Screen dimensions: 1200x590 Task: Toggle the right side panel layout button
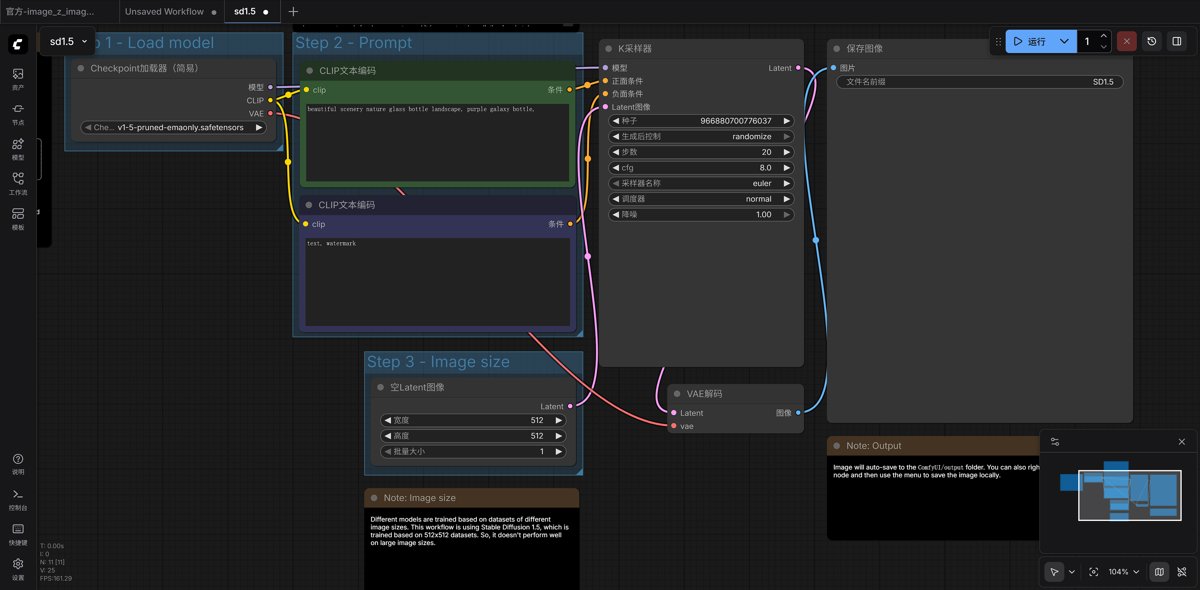tap(1177, 42)
